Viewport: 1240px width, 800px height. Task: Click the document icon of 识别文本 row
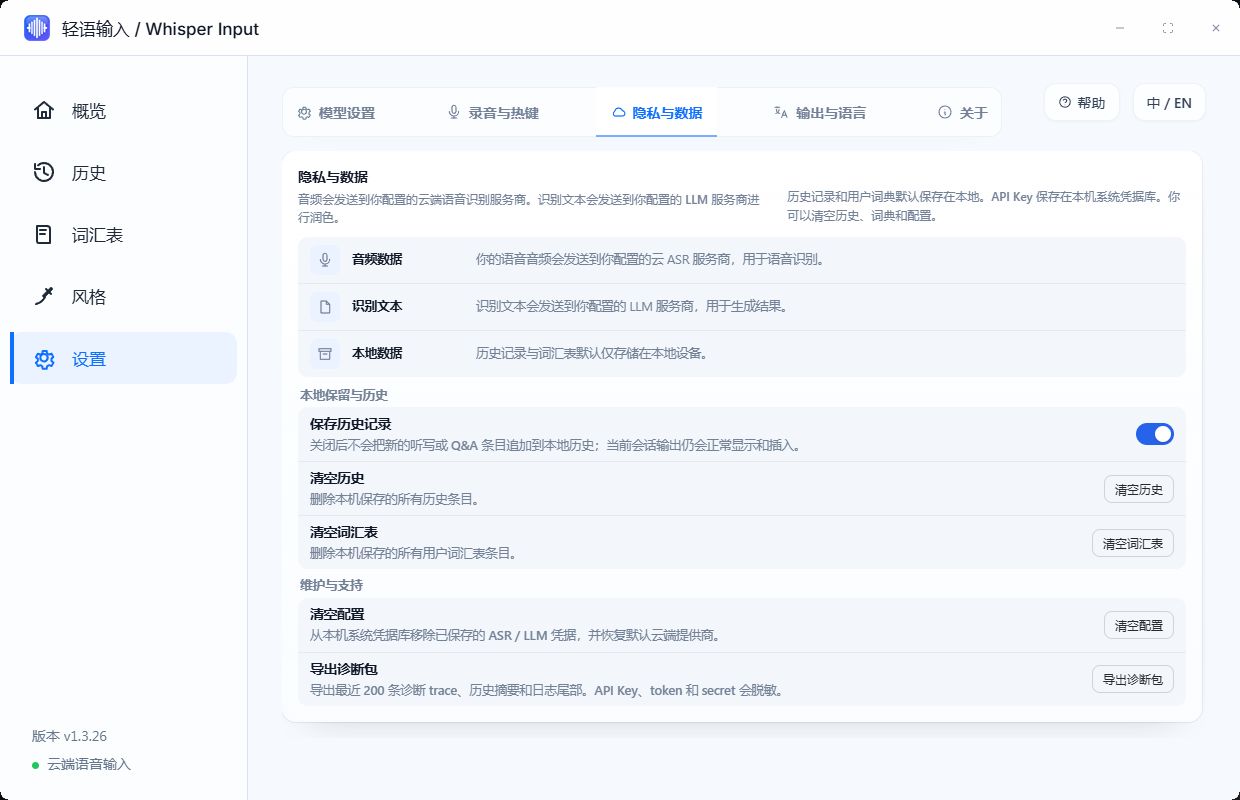click(x=325, y=307)
